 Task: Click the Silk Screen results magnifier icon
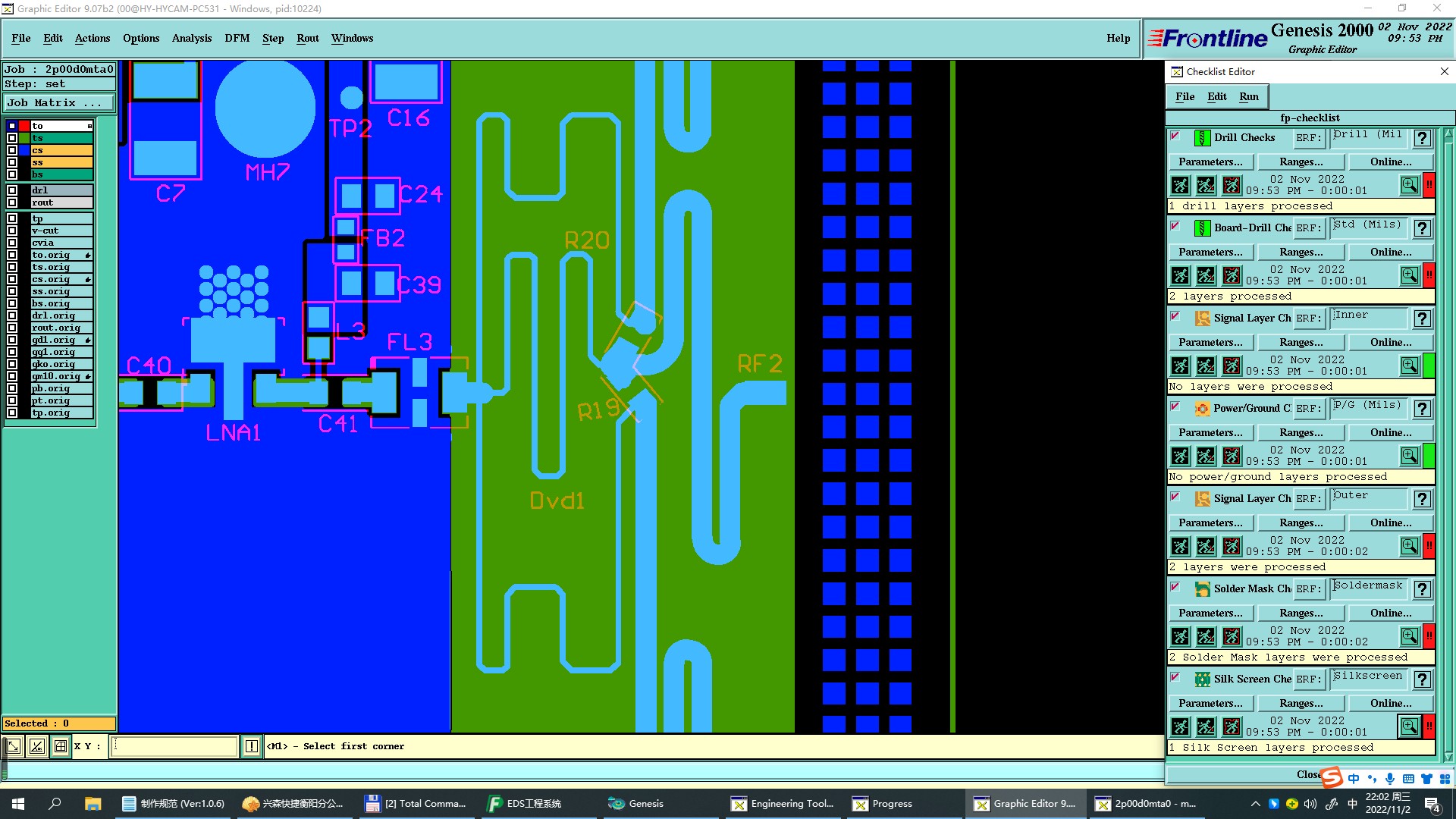click(x=1409, y=726)
